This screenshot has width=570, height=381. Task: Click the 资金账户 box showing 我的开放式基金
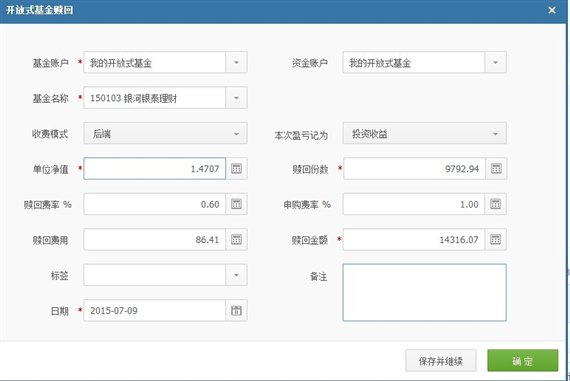414,63
